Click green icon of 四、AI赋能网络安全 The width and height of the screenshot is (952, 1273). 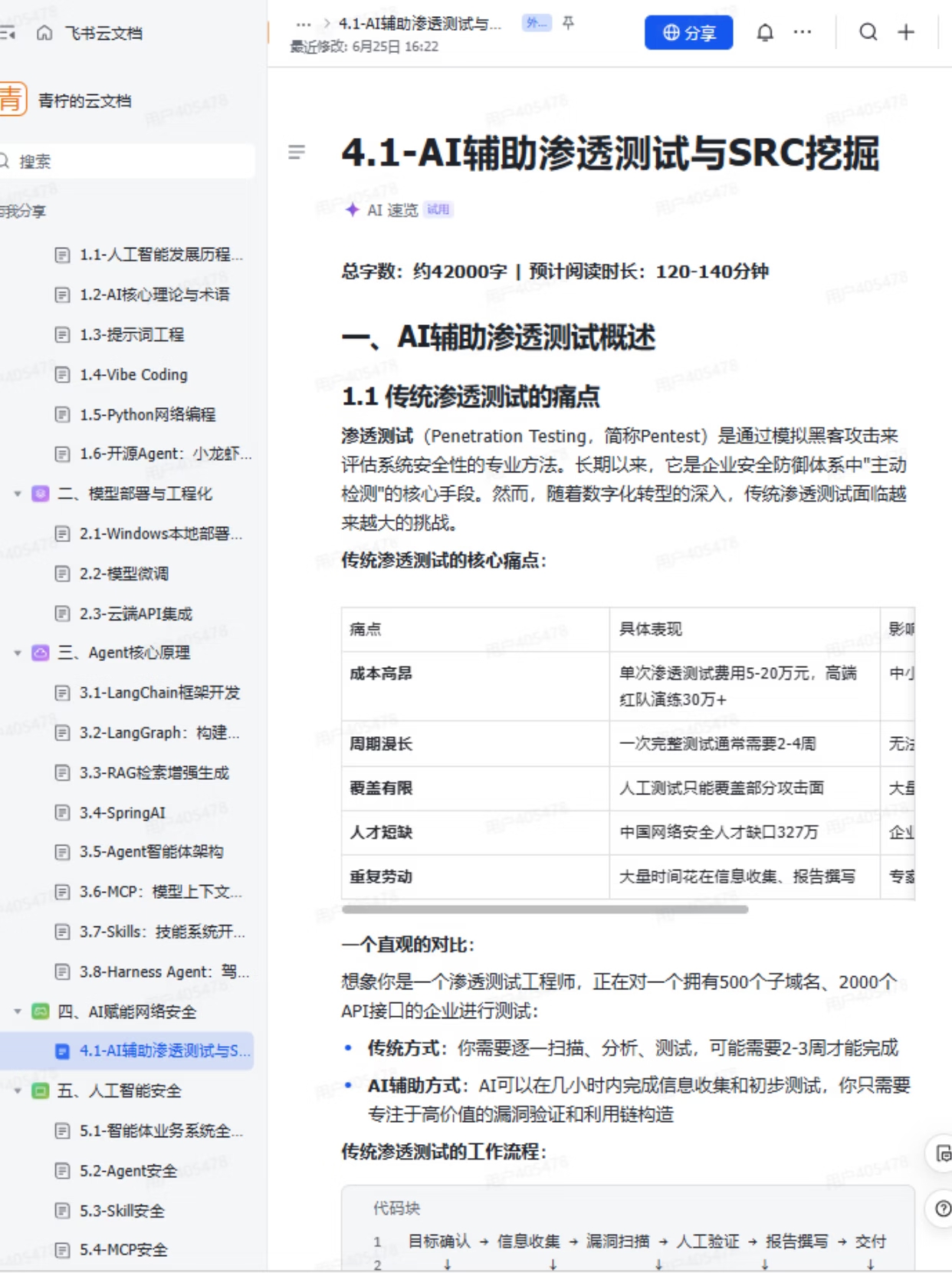tap(41, 1011)
